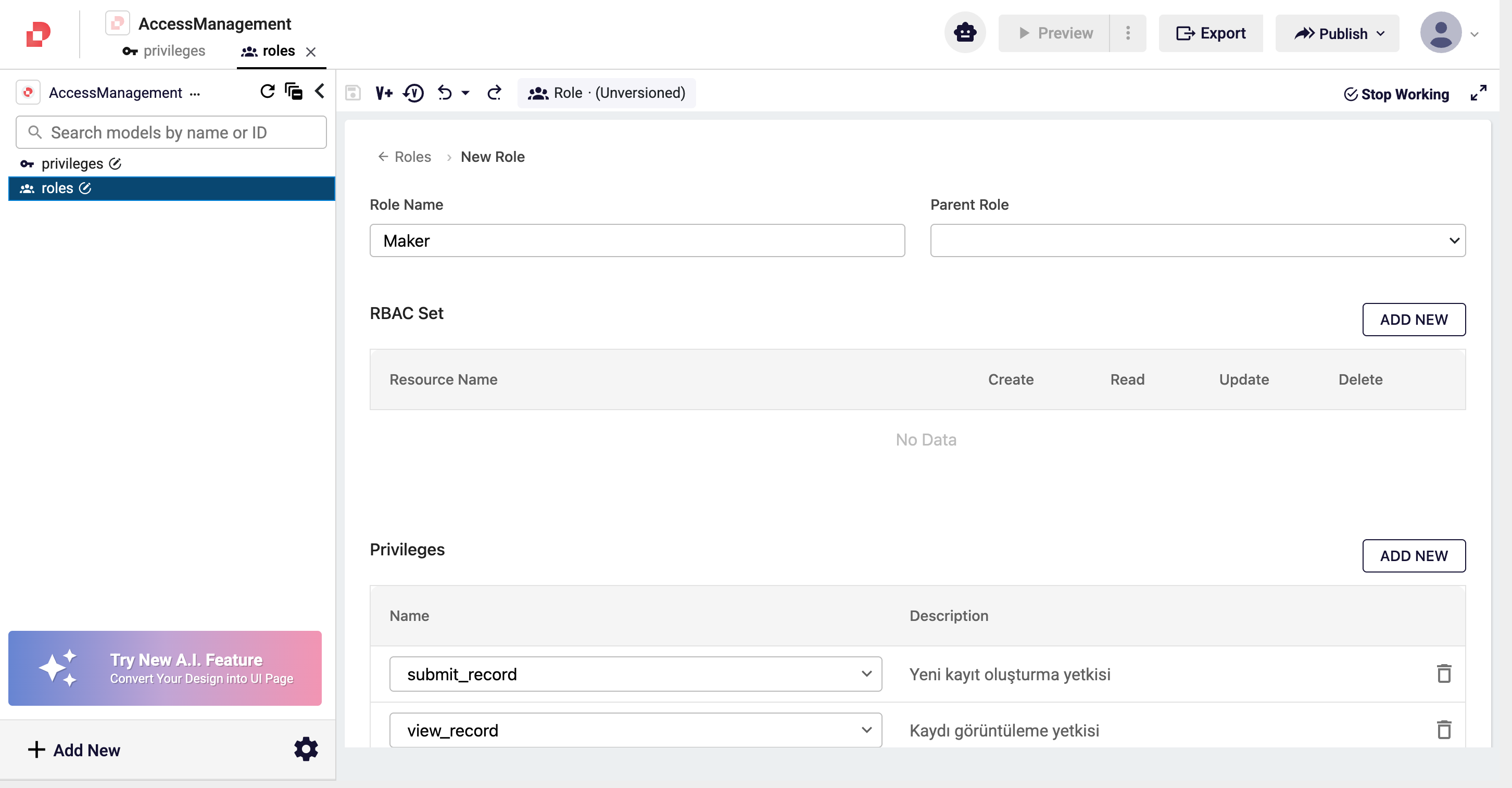1512x788 pixels.
Task: Close the roles tab
Action: (x=311, y=52)
